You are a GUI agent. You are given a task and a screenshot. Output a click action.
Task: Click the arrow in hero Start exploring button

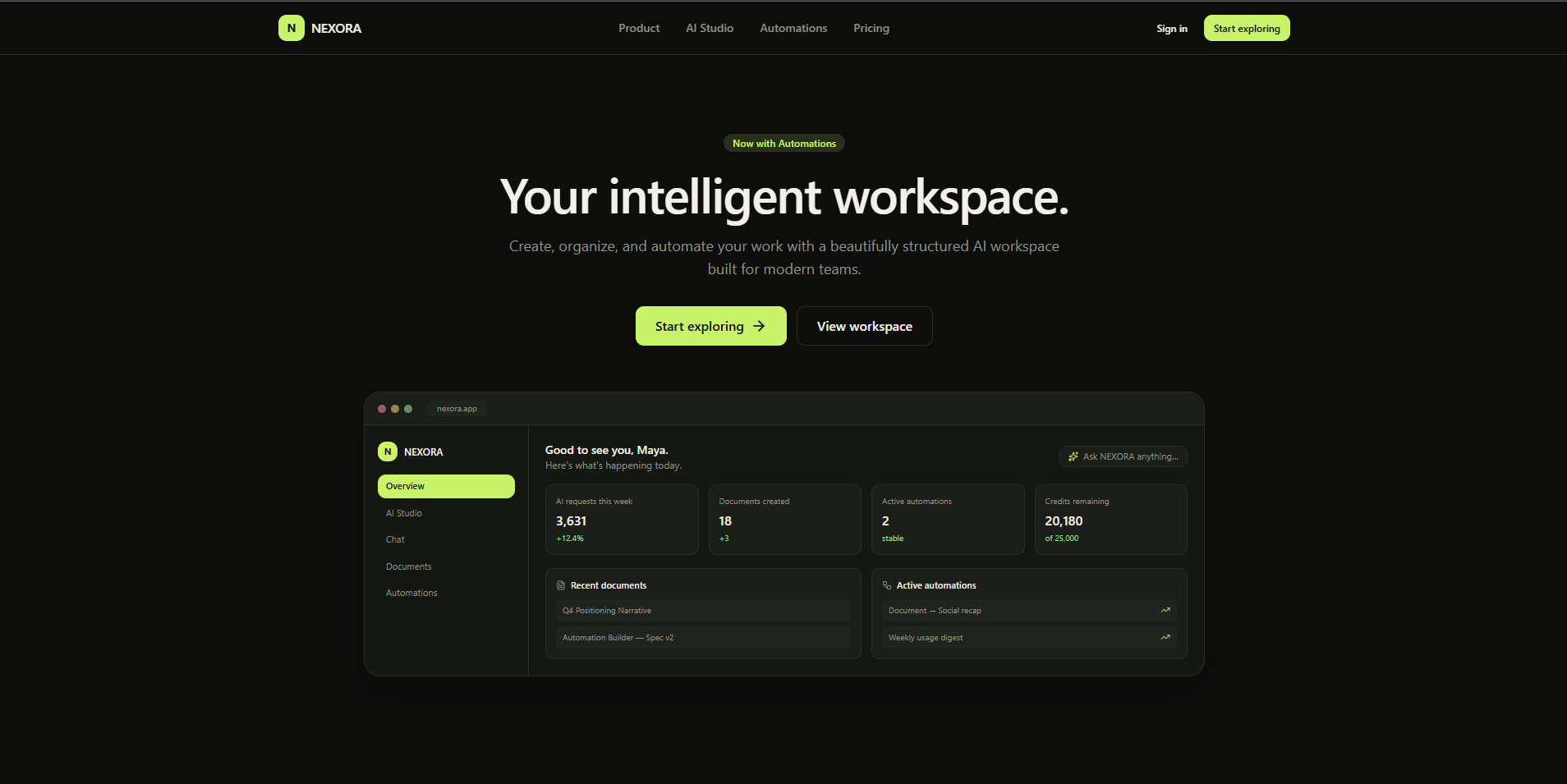pyautogui.click(x=760, y=326)
